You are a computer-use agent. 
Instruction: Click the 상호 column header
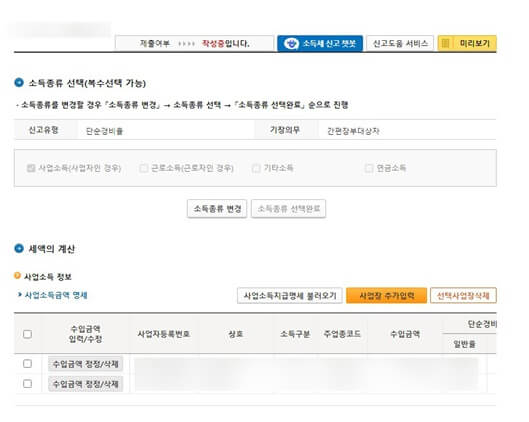coord(235,334)
